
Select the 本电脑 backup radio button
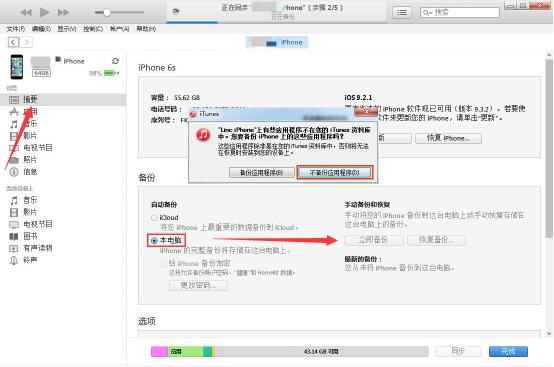pyautogui.click(x=154, y=241)
